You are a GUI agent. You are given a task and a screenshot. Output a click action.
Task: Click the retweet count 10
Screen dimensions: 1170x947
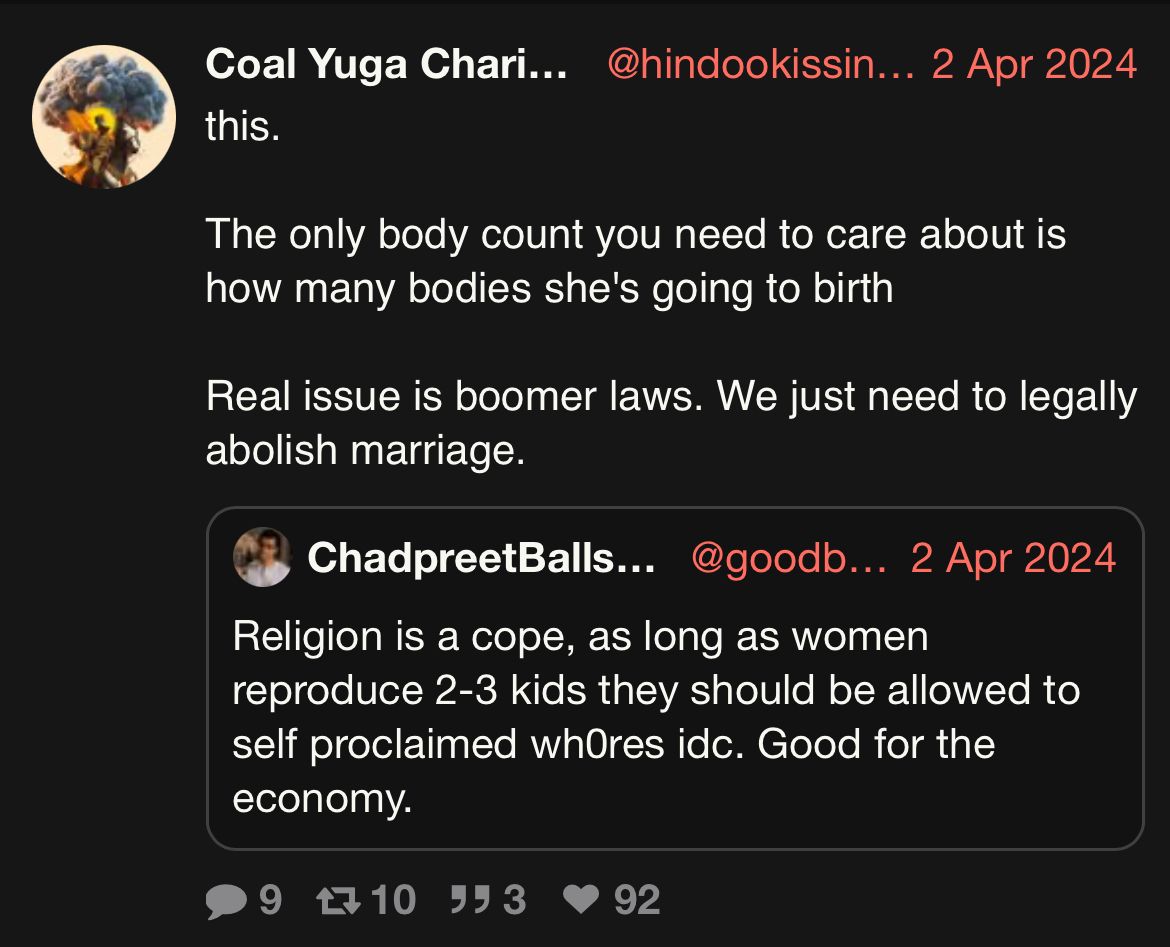[393, 900]
